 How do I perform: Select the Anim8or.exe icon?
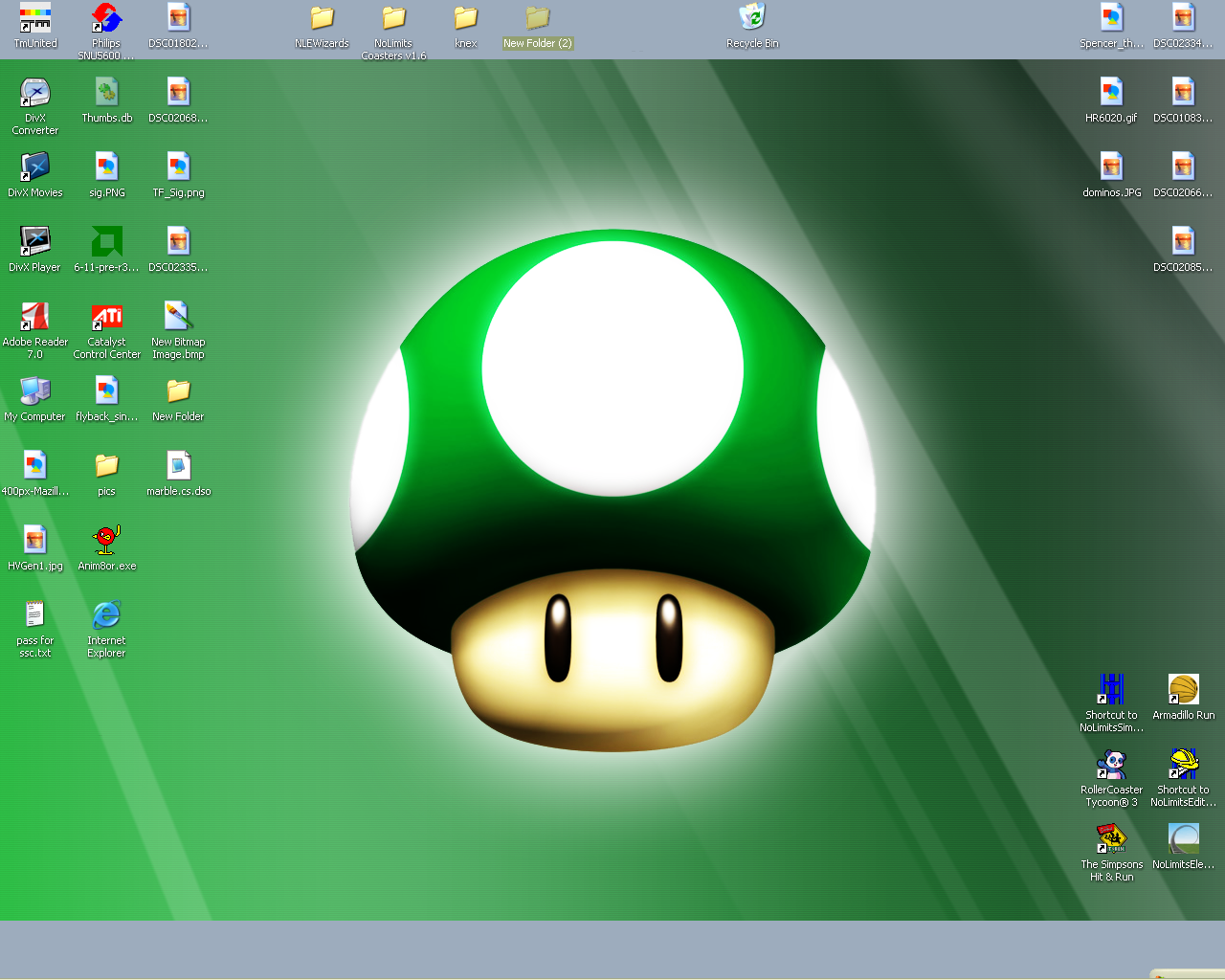(x=106, y=540)
